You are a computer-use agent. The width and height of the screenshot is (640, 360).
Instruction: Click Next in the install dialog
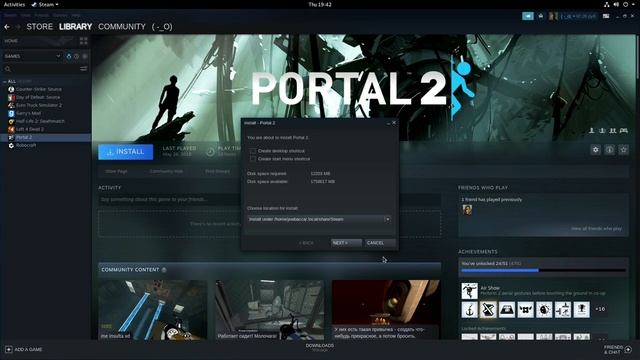346,243
